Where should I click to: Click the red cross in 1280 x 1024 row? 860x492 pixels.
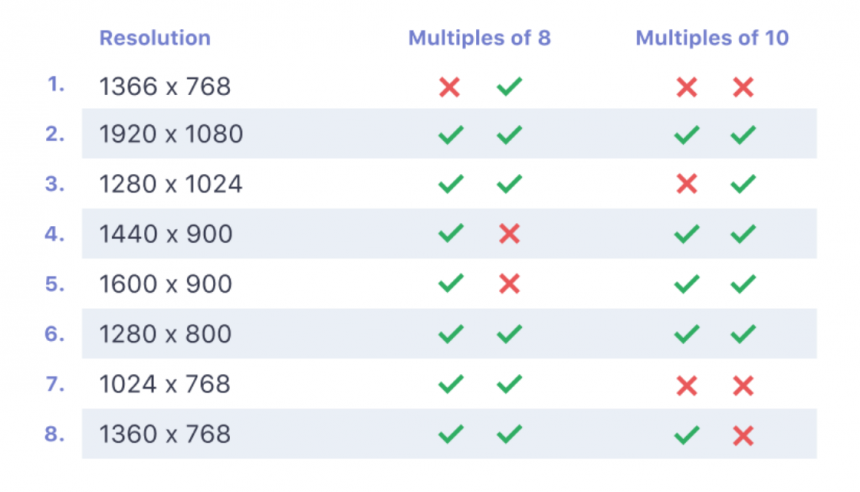click(686, 184)
